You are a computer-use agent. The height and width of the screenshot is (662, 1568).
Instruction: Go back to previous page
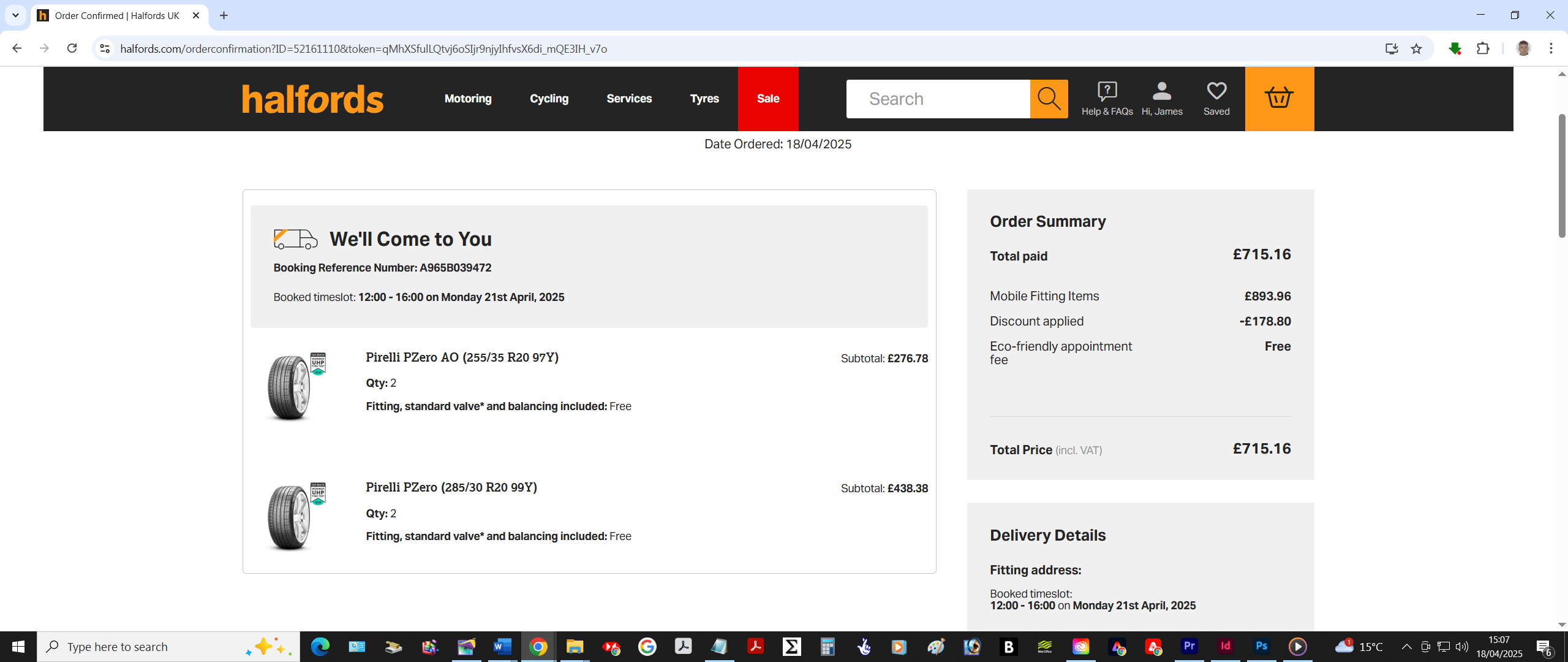tap(17, 48)
